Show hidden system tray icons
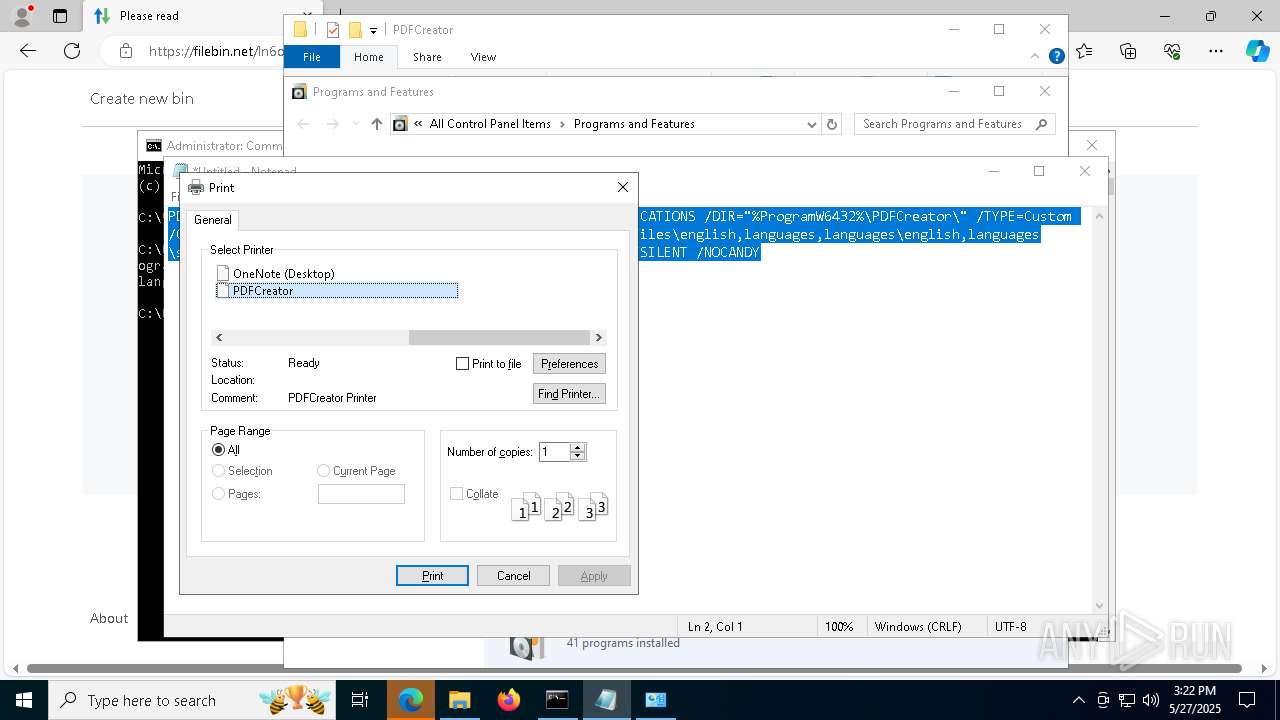1280x720 pixels. [x=1078, y=700]
